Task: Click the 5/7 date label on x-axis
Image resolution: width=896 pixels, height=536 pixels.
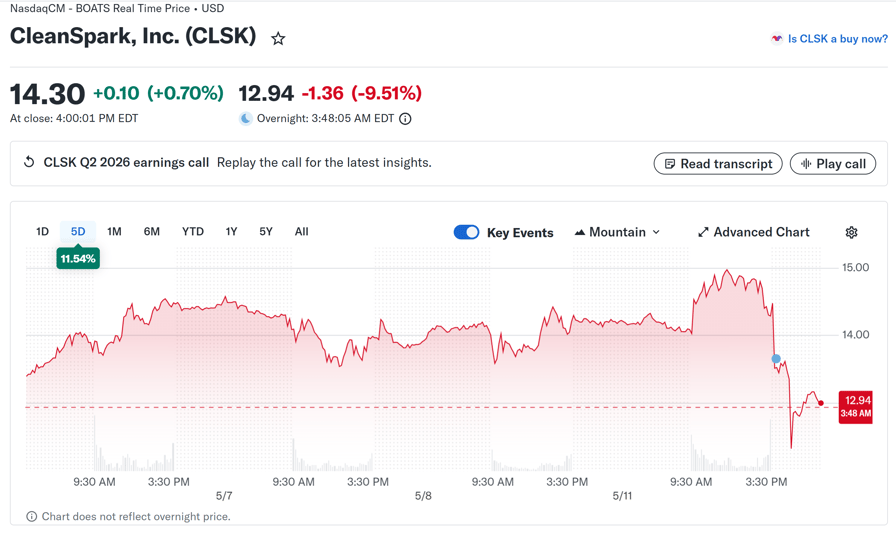Action: [224, 496]
